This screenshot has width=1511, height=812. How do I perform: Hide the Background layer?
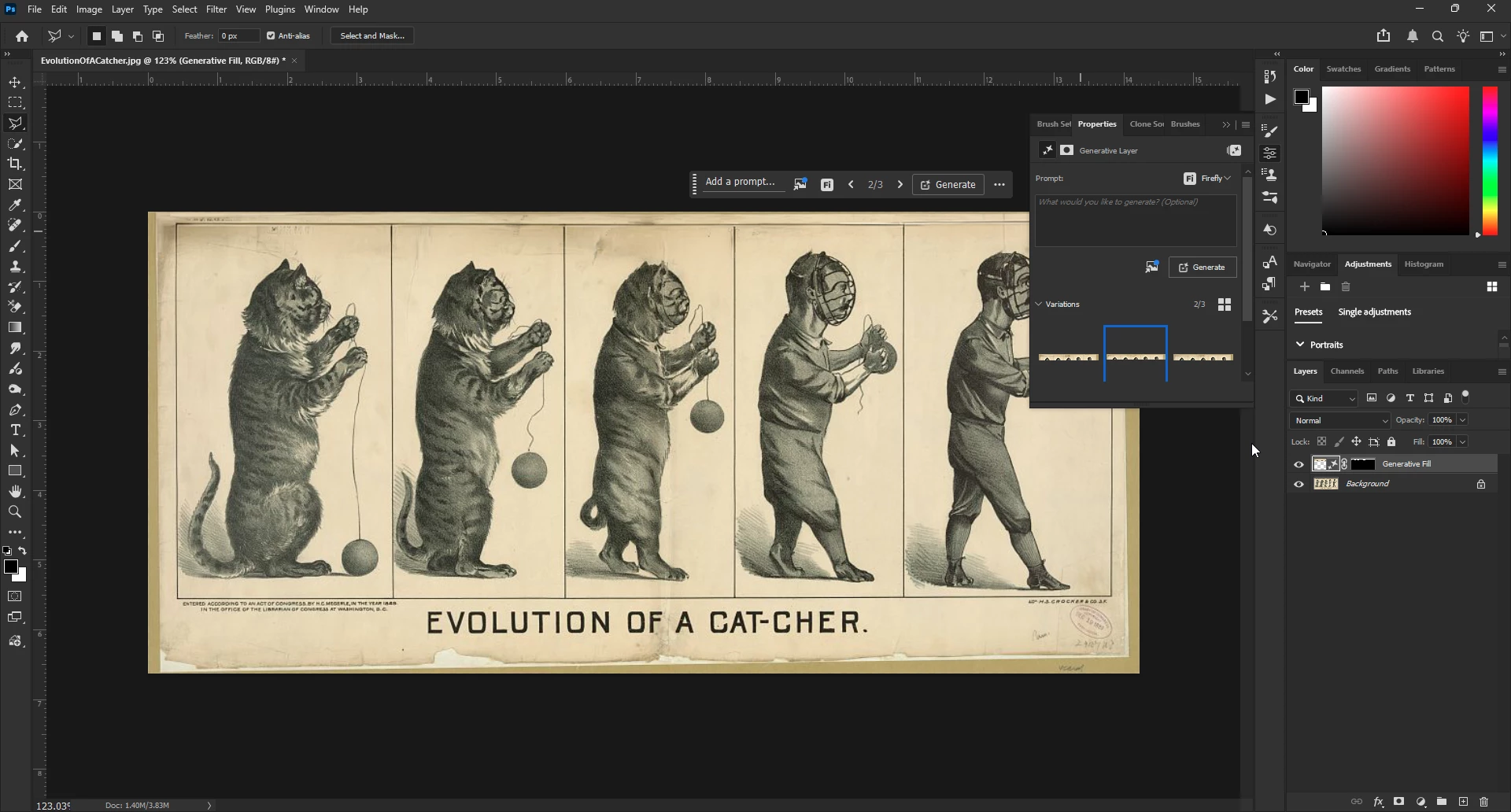tap(1299, 485)
